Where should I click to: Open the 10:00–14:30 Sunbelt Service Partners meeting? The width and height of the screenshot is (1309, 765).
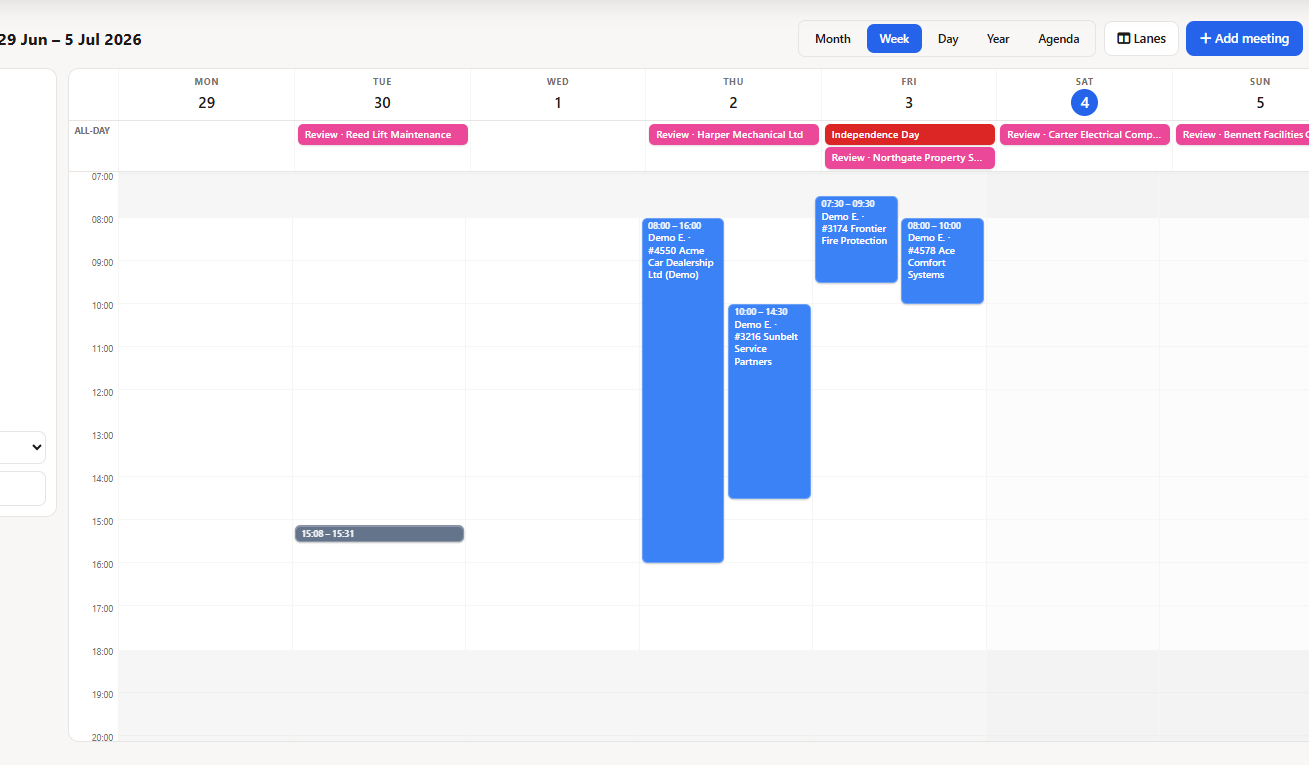(x=769, y=401)
